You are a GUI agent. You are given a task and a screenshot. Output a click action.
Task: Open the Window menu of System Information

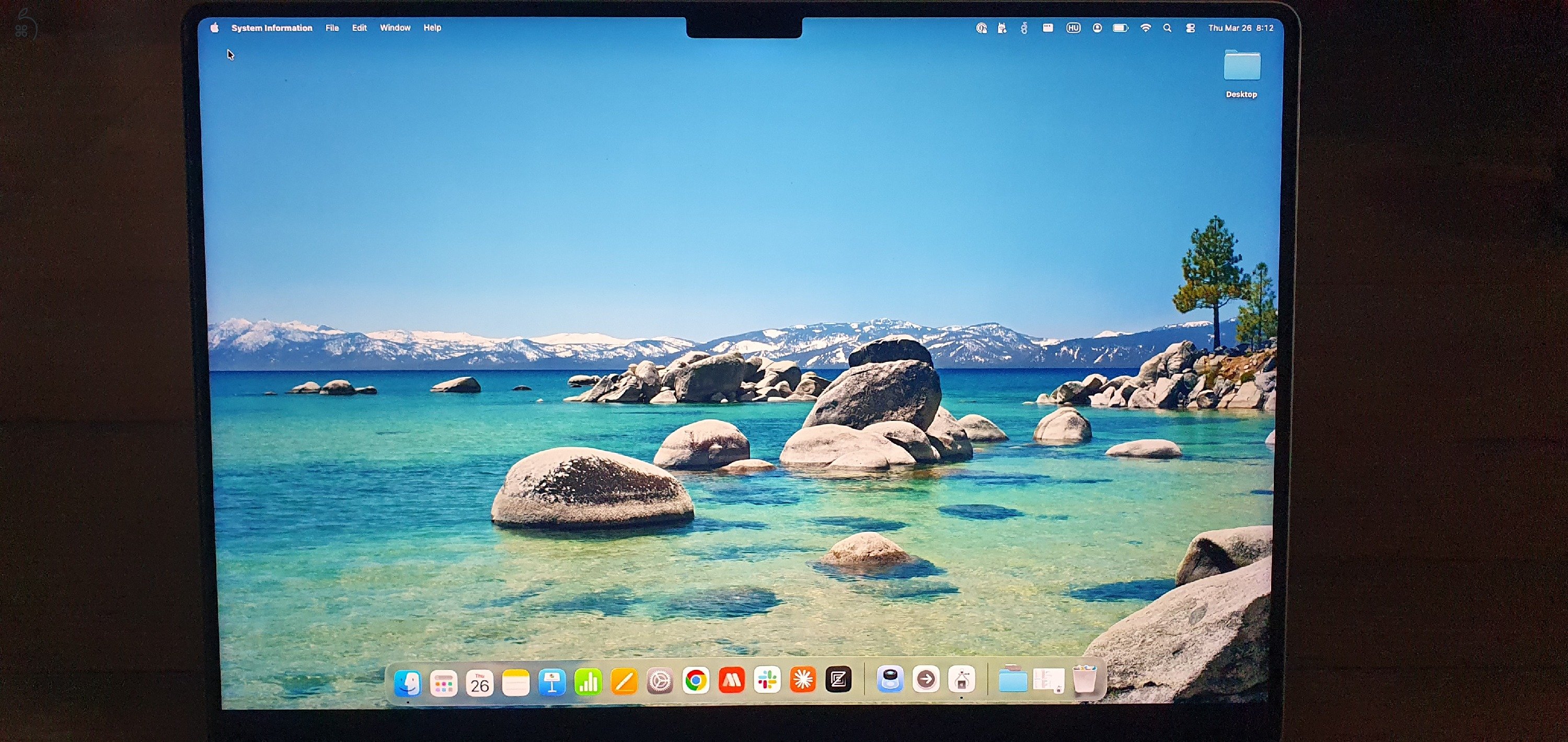pyautogui.click(x=395, y=27)
